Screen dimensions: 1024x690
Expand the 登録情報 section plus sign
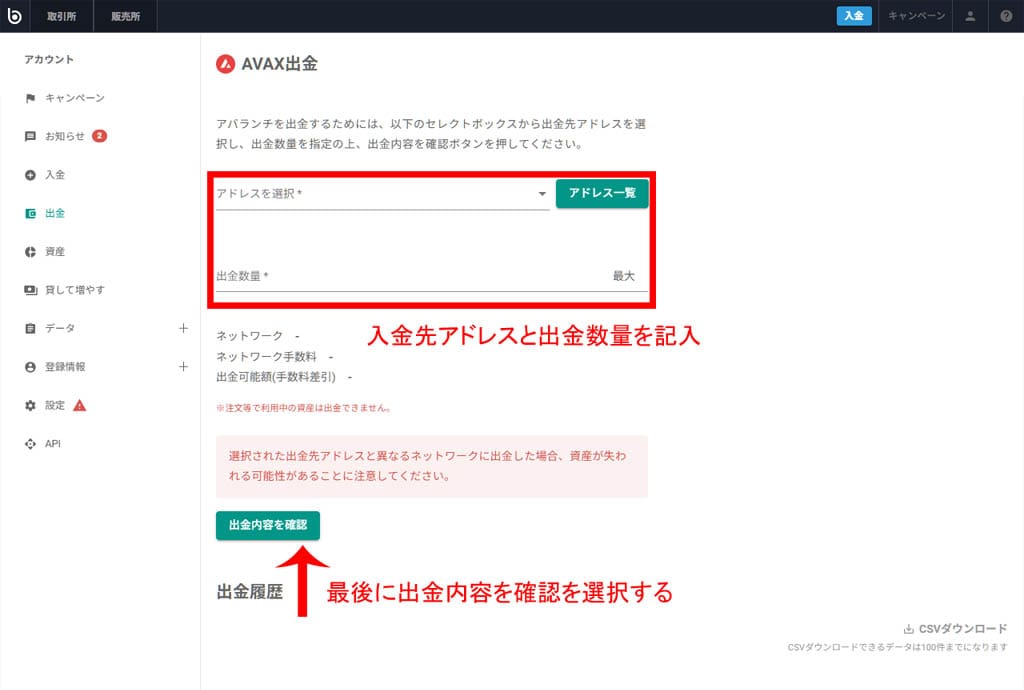[184, 367]
